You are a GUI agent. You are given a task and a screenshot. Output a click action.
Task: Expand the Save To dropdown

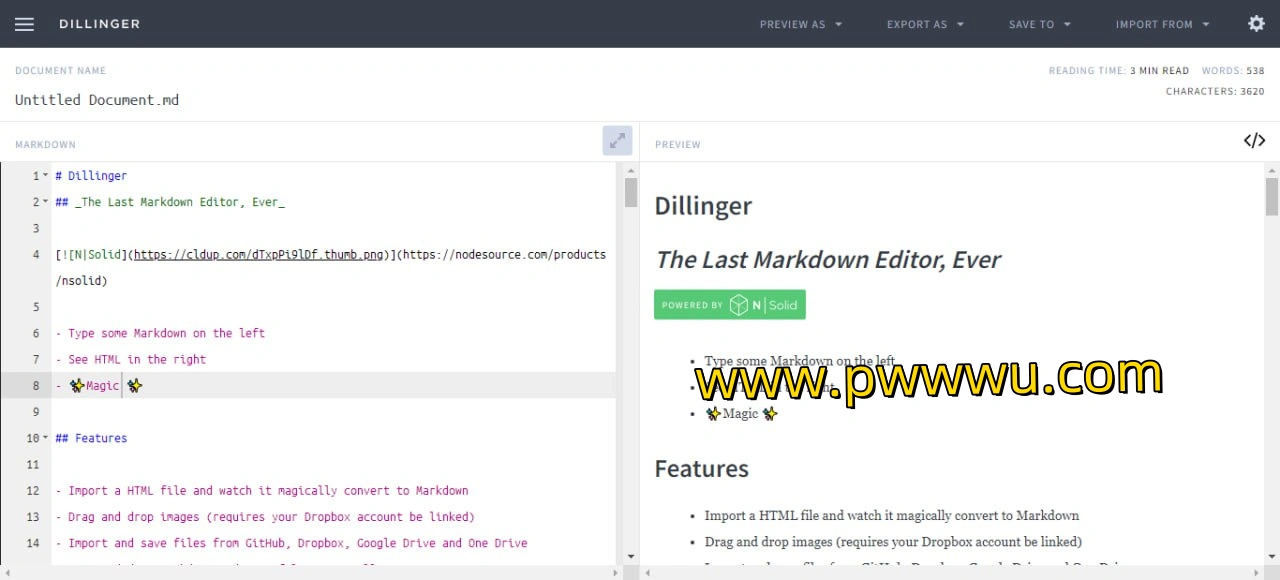coord(1040,24)
